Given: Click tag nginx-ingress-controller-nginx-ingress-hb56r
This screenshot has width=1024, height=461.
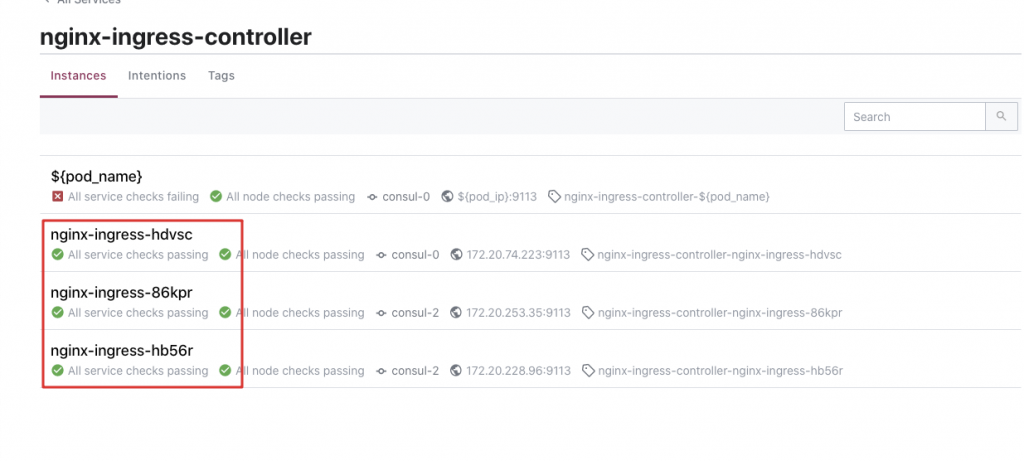Looking at the screenshot, I should (720, 371).
